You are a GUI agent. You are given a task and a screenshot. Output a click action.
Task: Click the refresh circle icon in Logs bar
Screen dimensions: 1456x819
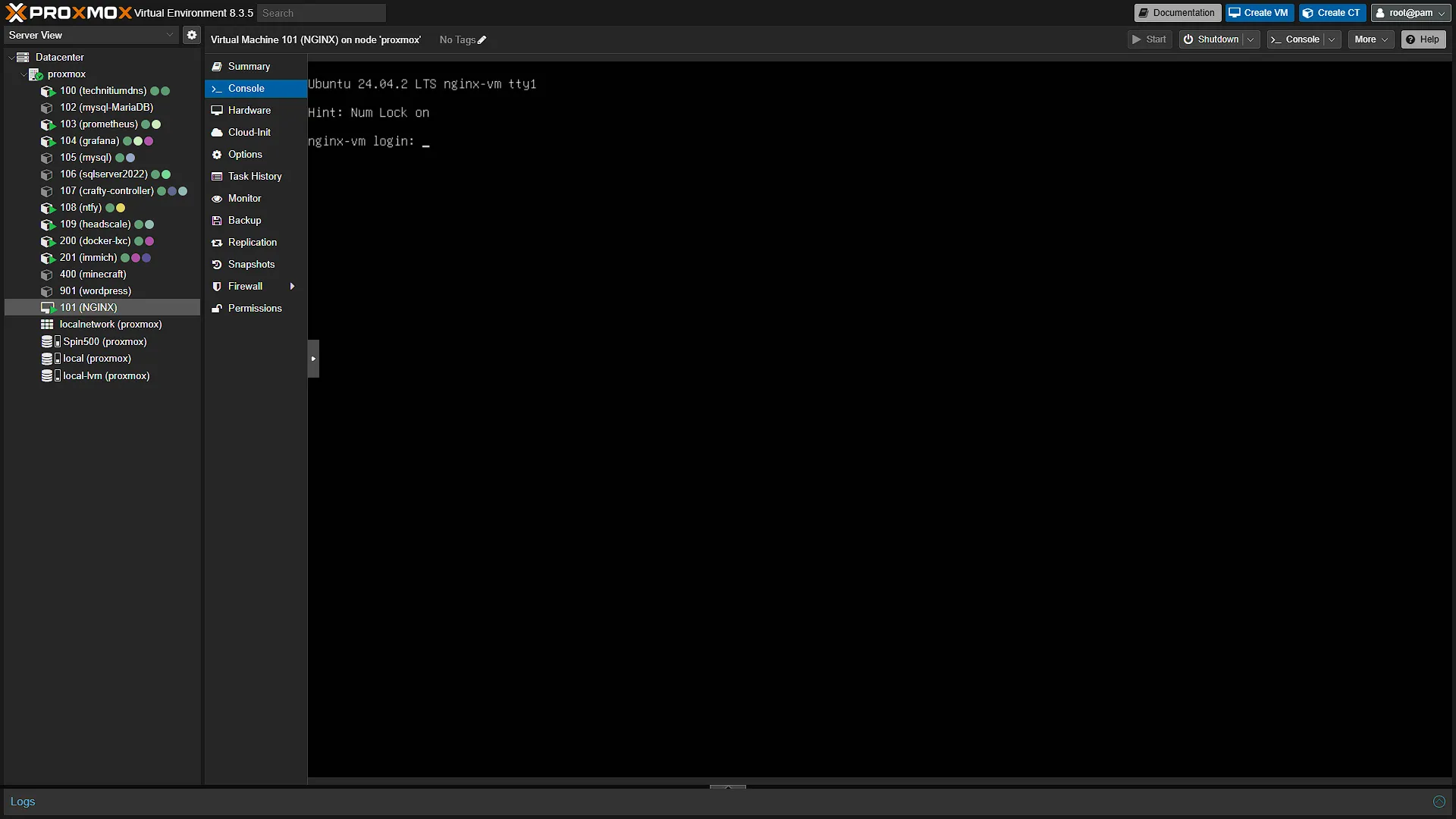[1439, 802]
